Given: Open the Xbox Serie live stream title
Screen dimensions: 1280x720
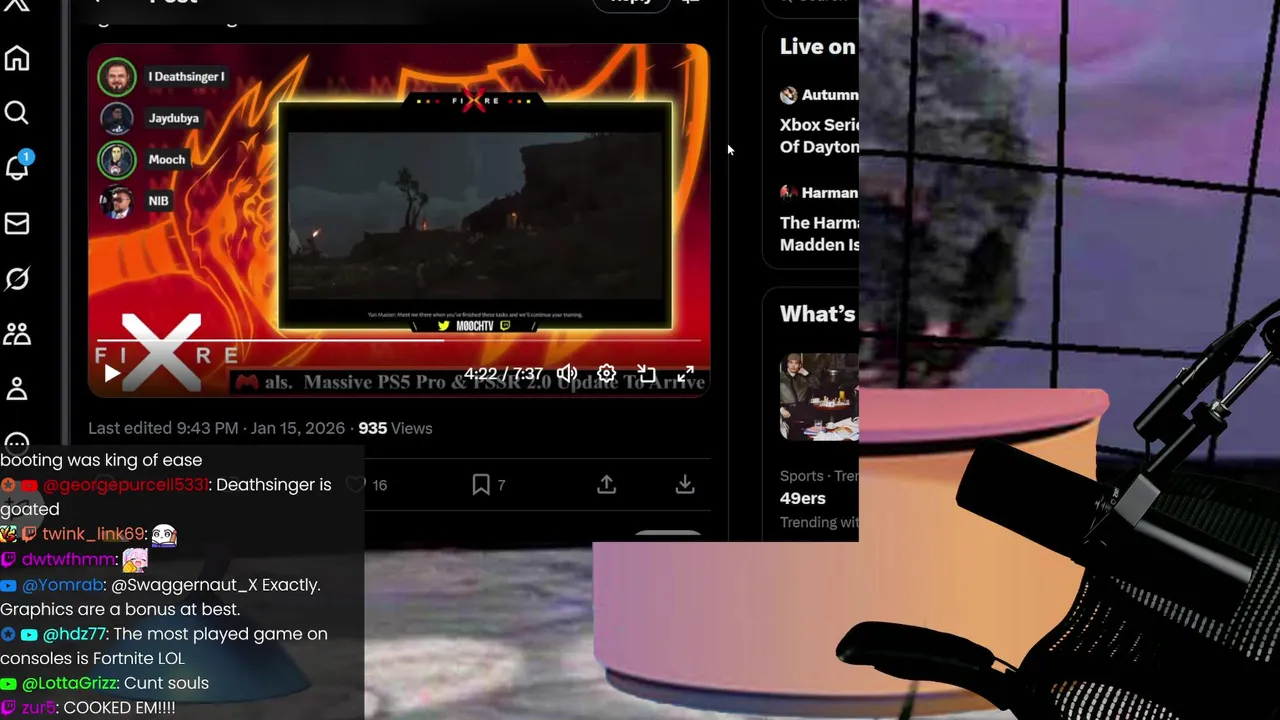Looking at the screenshot, I should pos(819,136).
